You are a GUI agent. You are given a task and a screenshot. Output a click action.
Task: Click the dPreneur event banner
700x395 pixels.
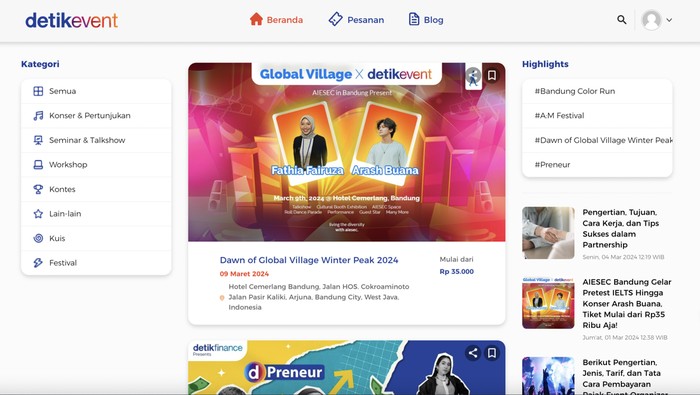(346, 367)
